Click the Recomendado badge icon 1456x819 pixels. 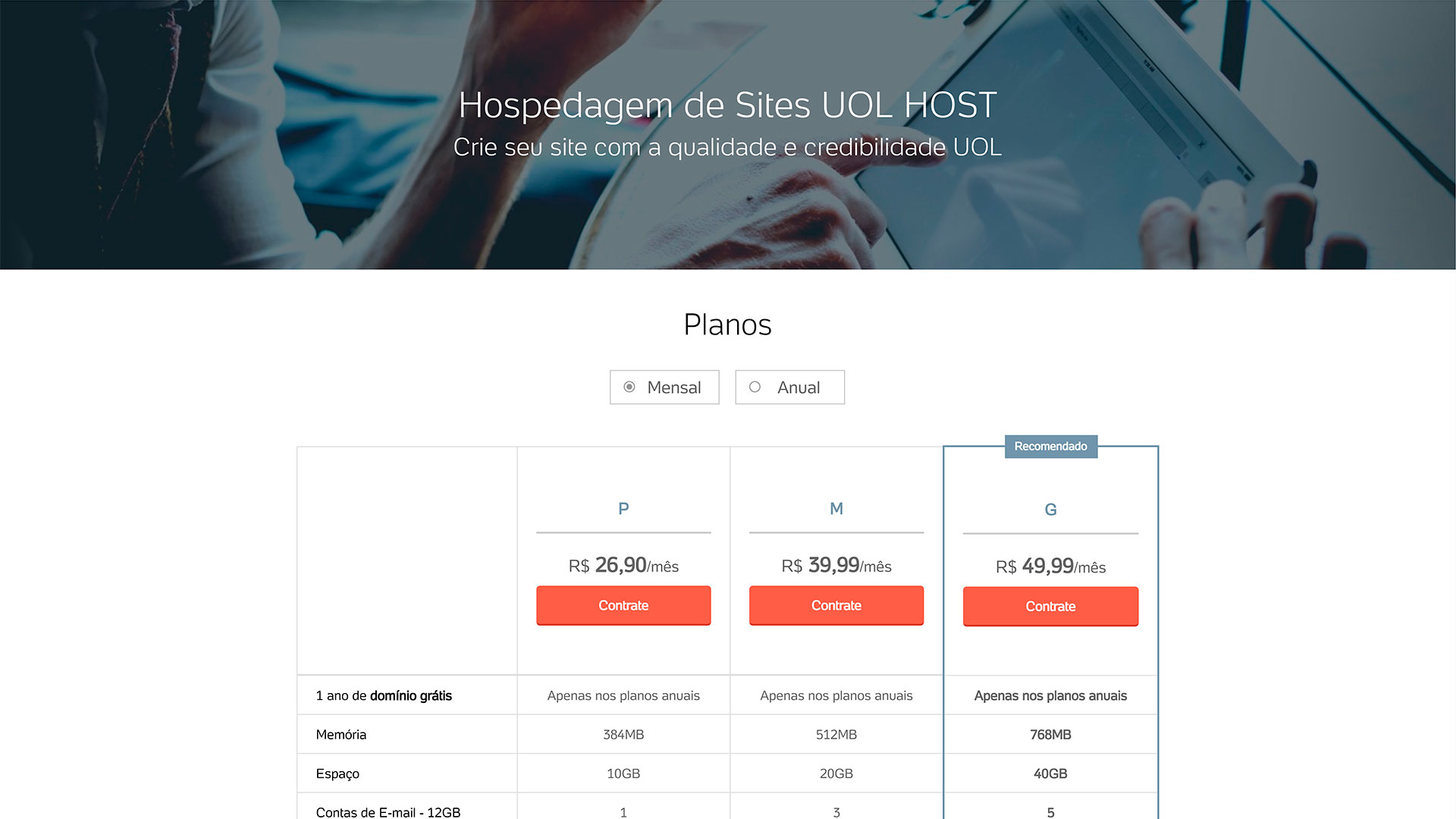click(x=1050, y=446)
